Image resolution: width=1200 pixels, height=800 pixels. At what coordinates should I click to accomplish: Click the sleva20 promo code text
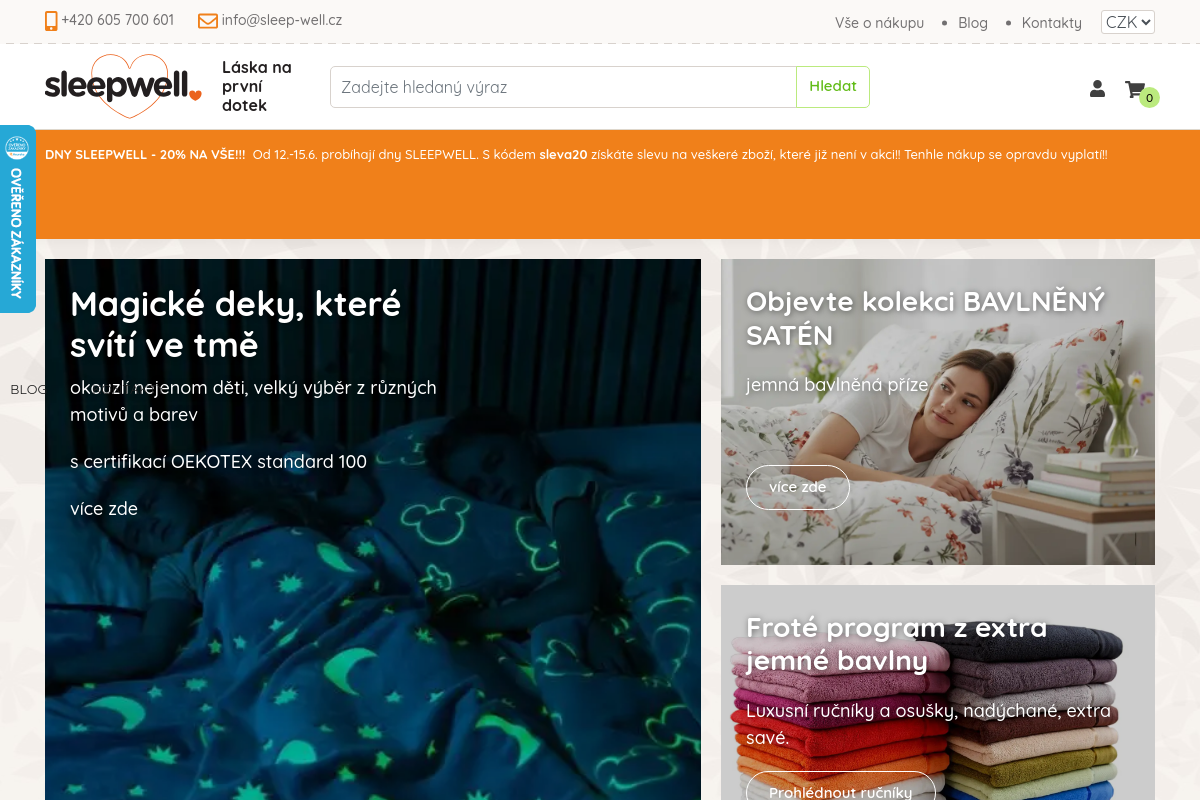click(x=563, y=155)
